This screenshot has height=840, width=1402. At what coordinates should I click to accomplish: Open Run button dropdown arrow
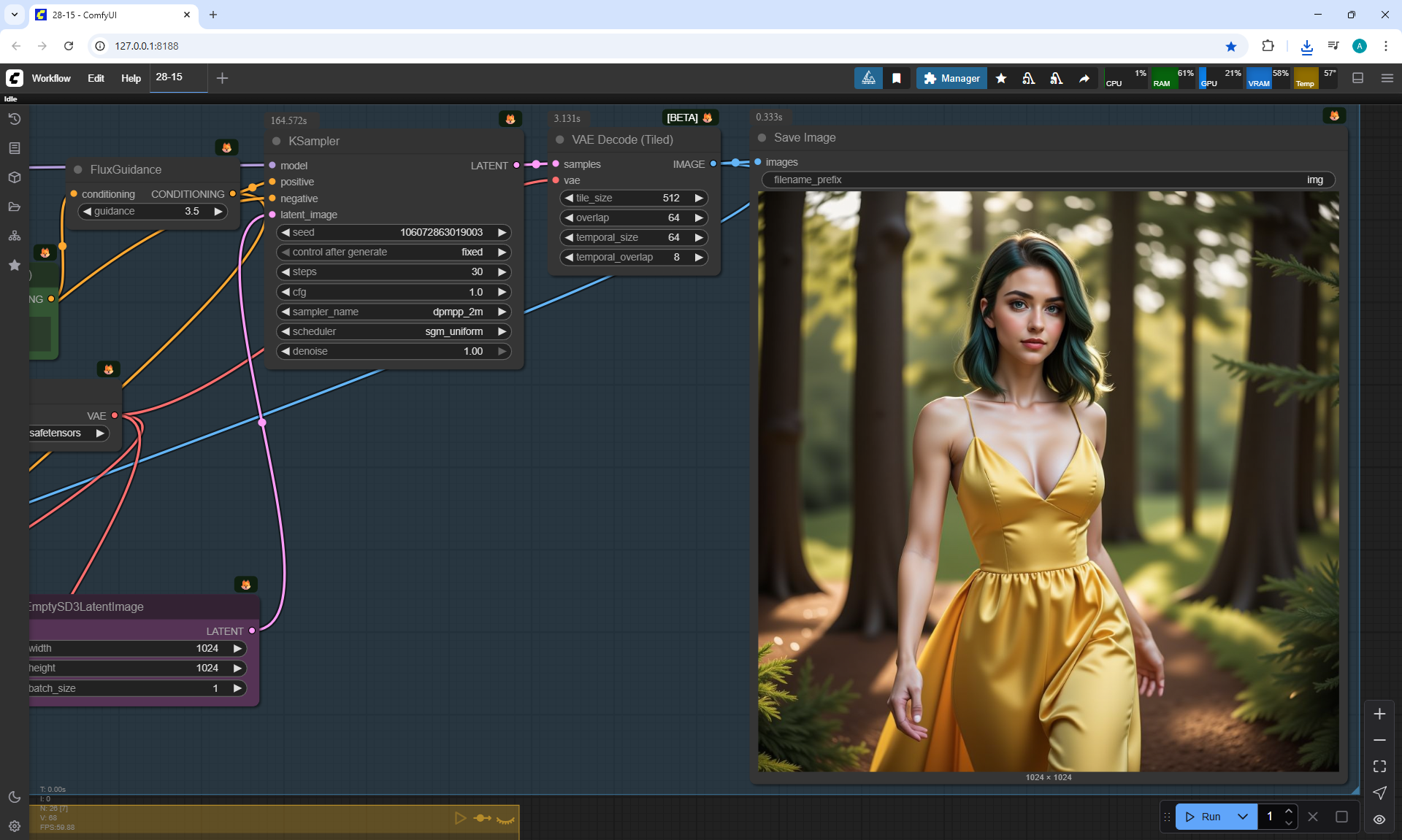pos(1243,817)
